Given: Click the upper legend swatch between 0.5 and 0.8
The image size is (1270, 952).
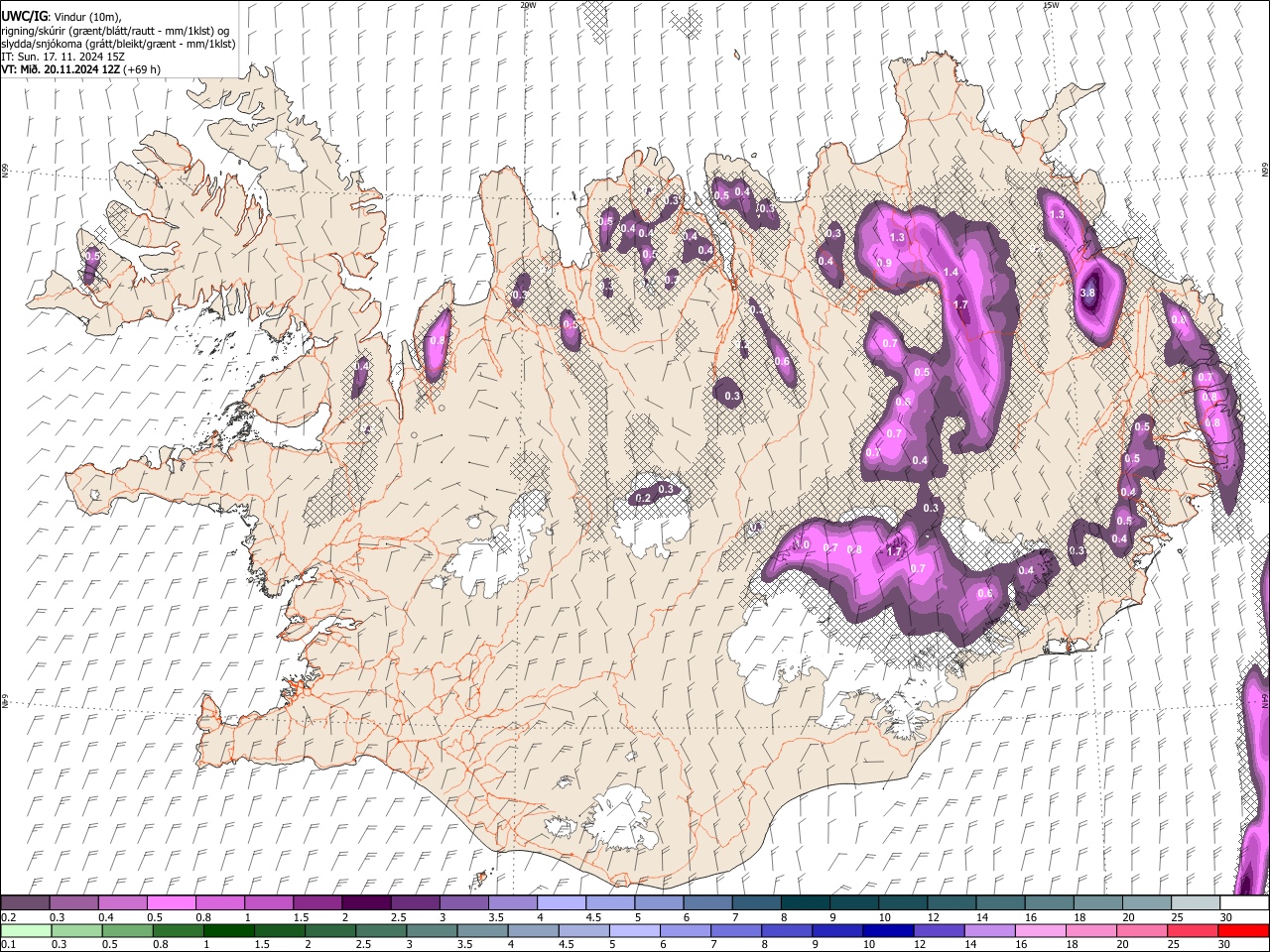Looking at the screenshot, I should click(x=171, y=903).
